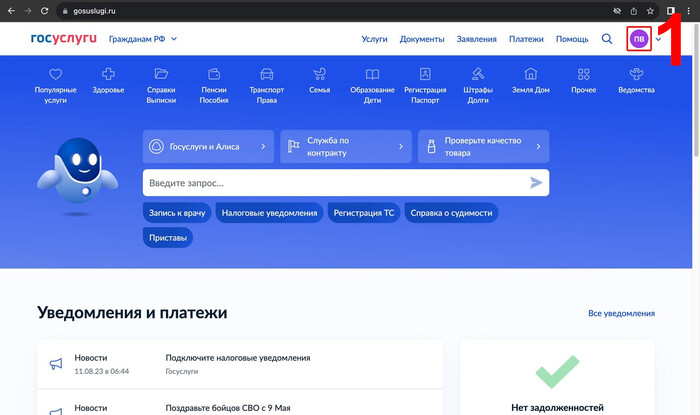The width and height of the screenshot is (700, 415).
Task: Open the Здоровье health category icon
Action: click(108, 75)
